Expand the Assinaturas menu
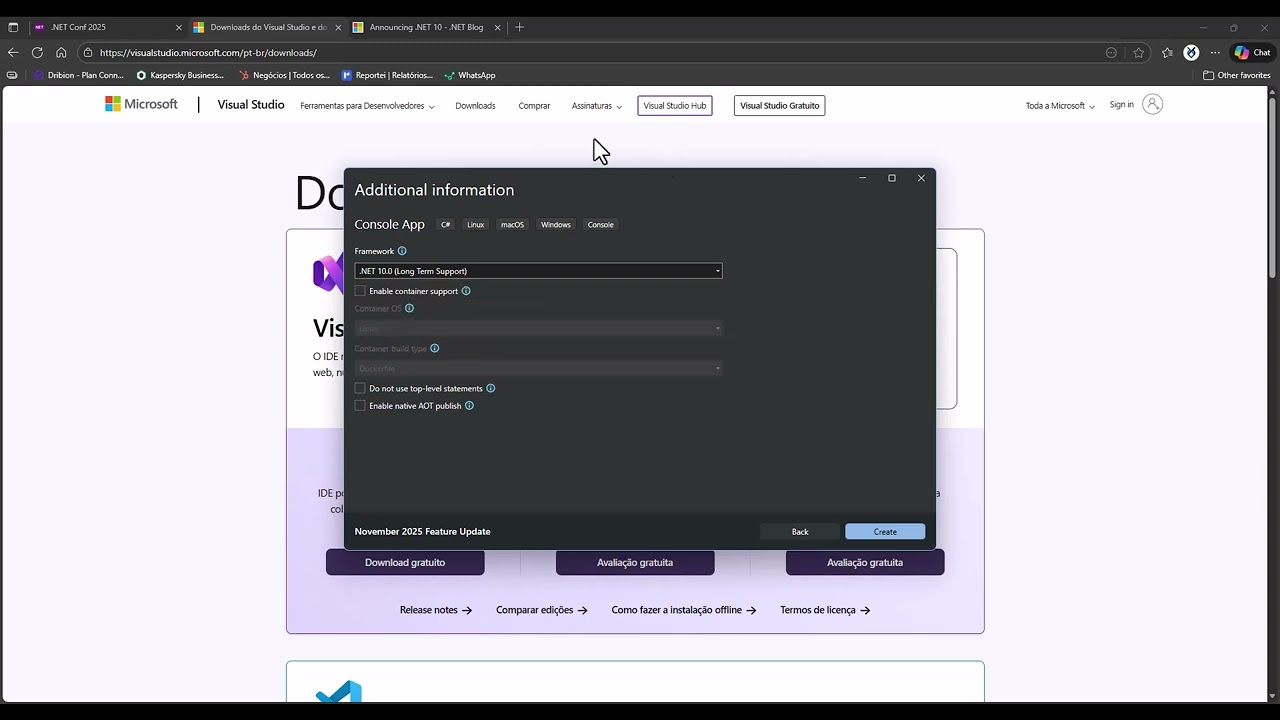This screenshot has height=720, width=1280. (597, 105)
